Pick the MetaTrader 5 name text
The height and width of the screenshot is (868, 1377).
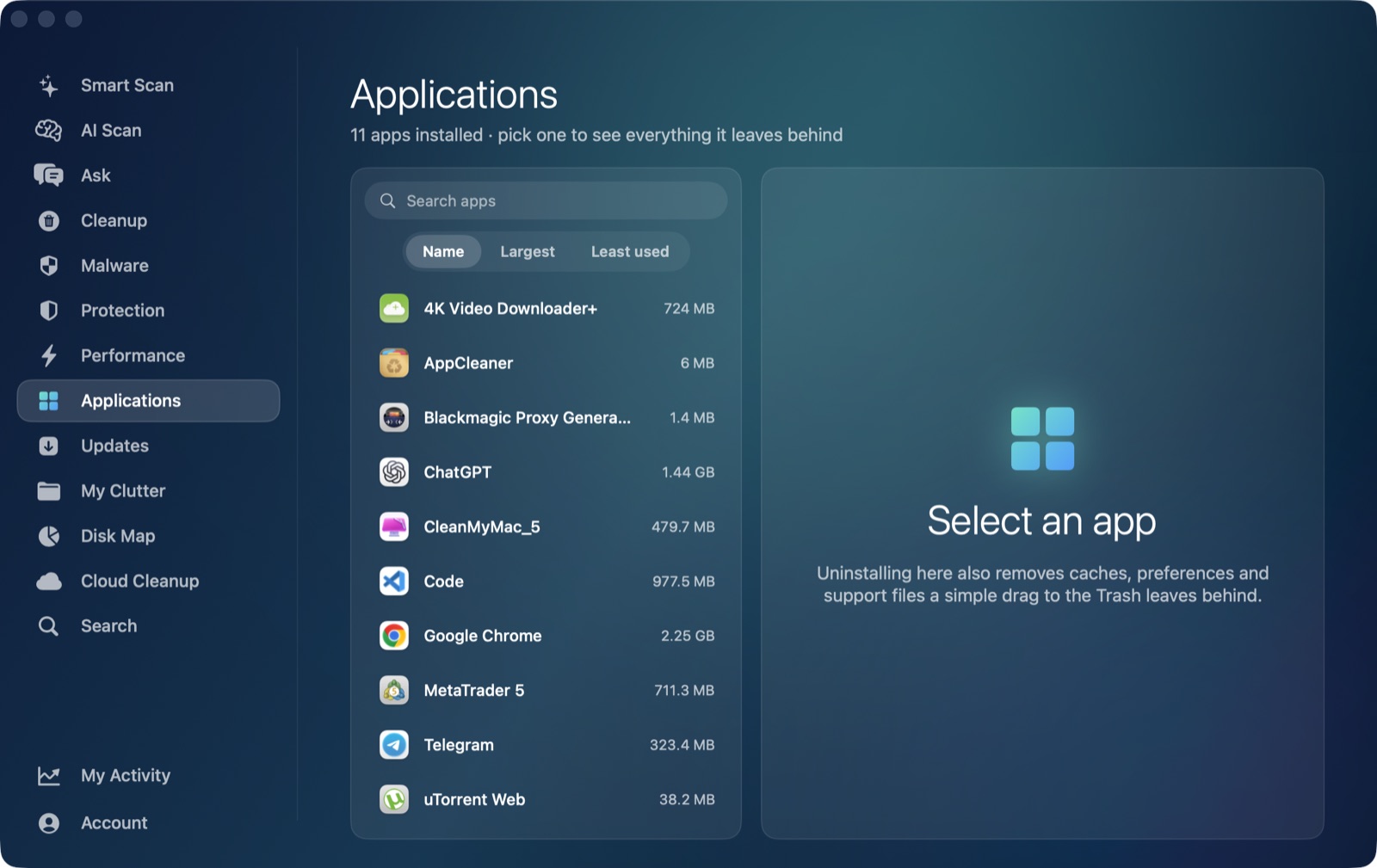click(x=473, y=690)
